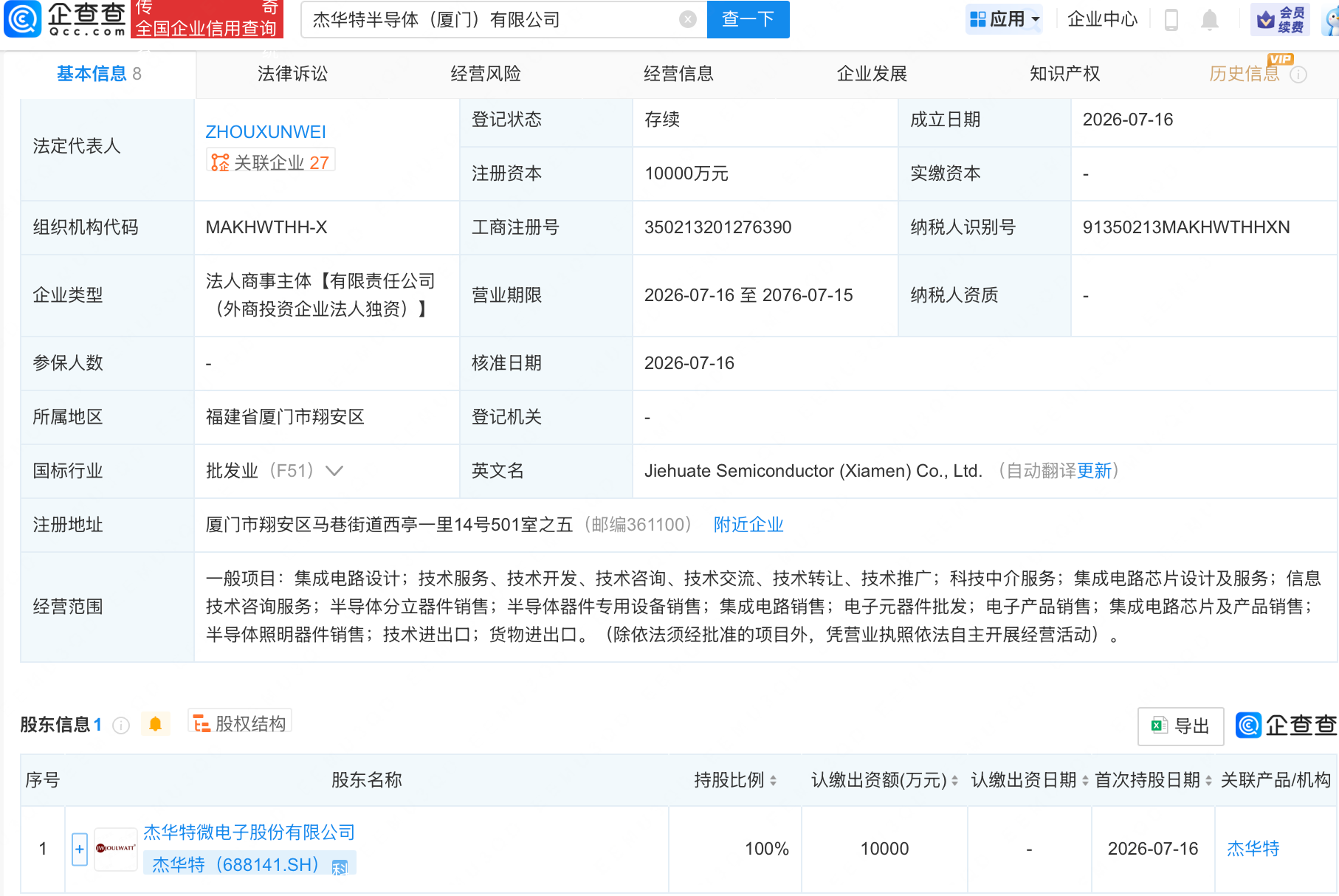This screenshot has height=896, width=1339.
Task: Click the company name search input field
Action: [492, 19]
